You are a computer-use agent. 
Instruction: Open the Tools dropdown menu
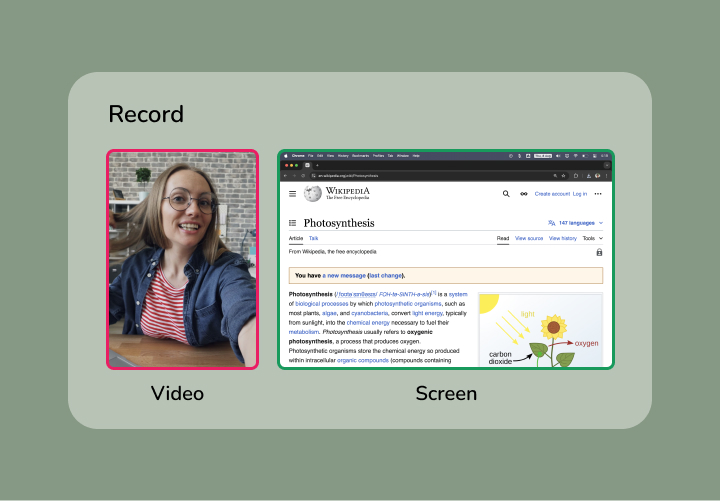click(592, 239)
